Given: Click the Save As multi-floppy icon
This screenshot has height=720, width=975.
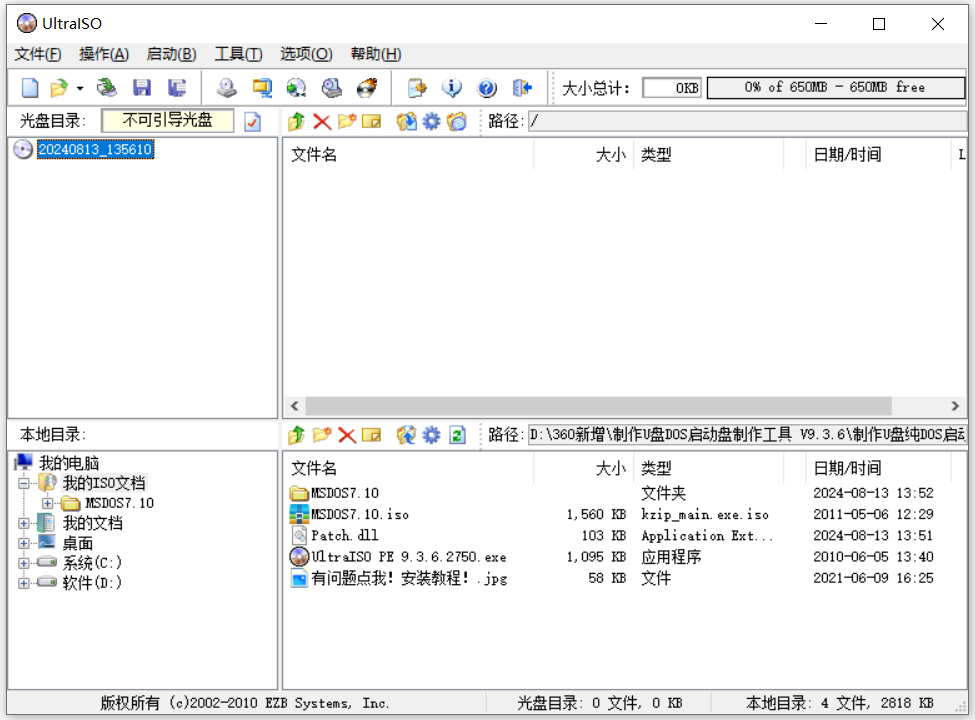Looking at the screenshot, I should pos(177,88).
